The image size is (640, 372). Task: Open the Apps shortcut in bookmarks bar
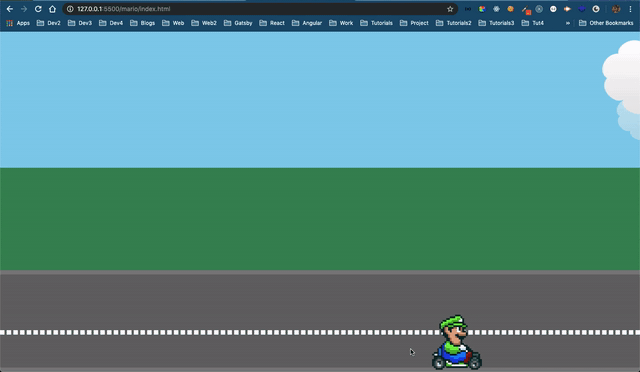(x=18, y=23)
